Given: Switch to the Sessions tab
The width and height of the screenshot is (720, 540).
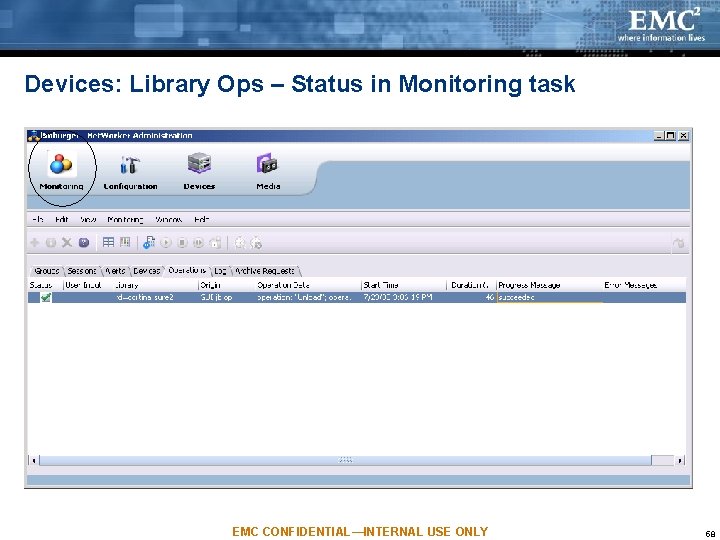Looking at the screenshot, I should tap(82, 271).
